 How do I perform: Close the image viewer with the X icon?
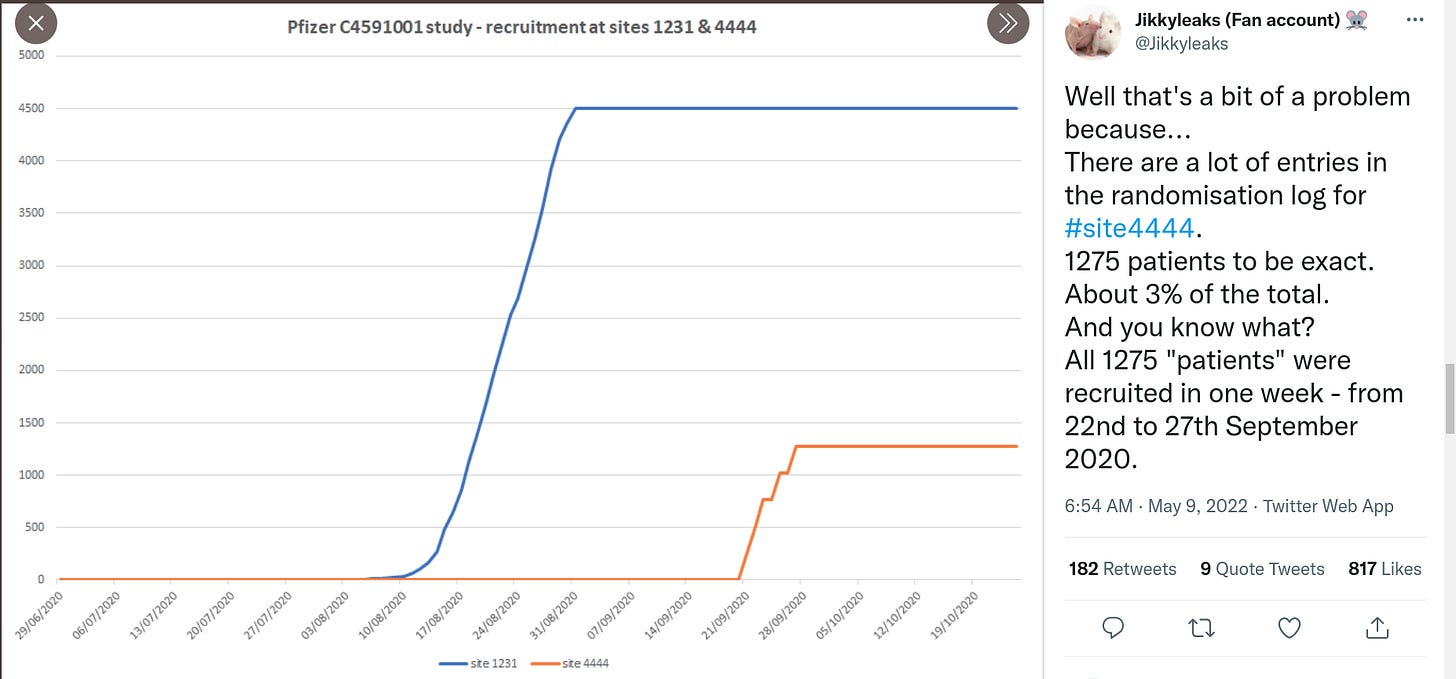(x=36, y=22)
